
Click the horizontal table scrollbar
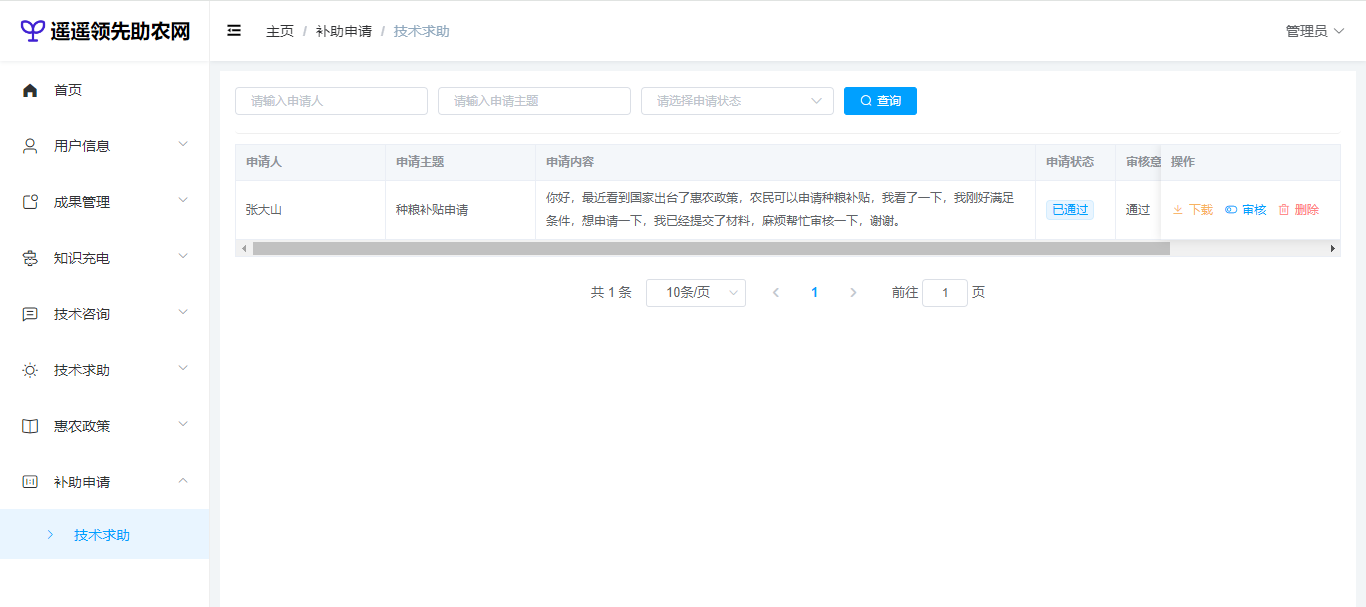tap(710, 248)
